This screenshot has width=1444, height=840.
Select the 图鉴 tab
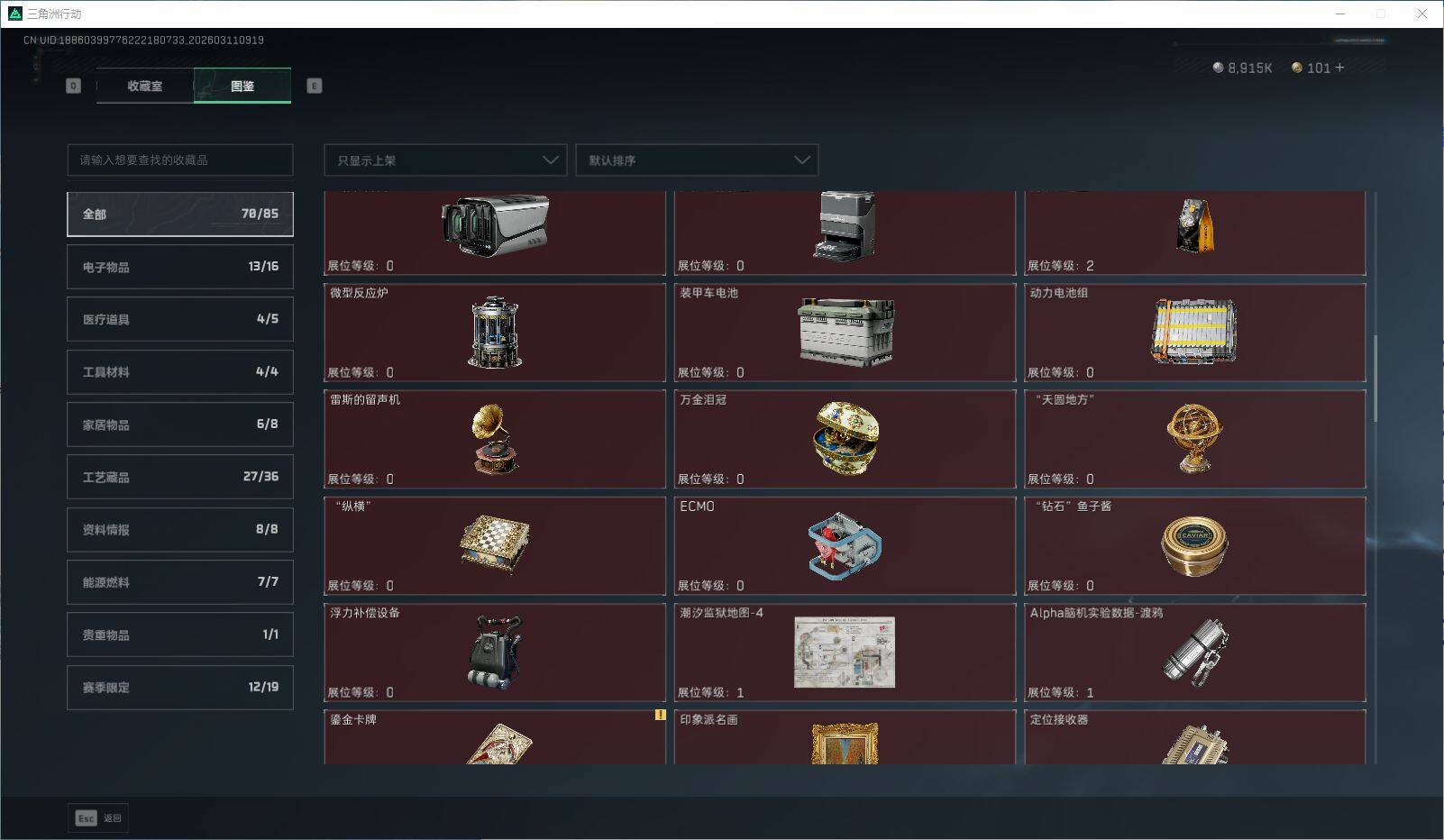point(242,86)
